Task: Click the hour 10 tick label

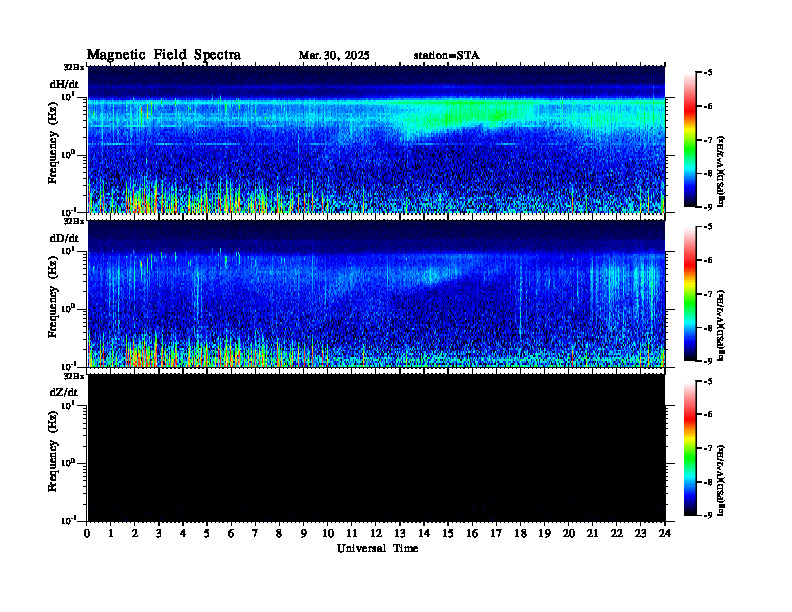Action: click(328, 534)
